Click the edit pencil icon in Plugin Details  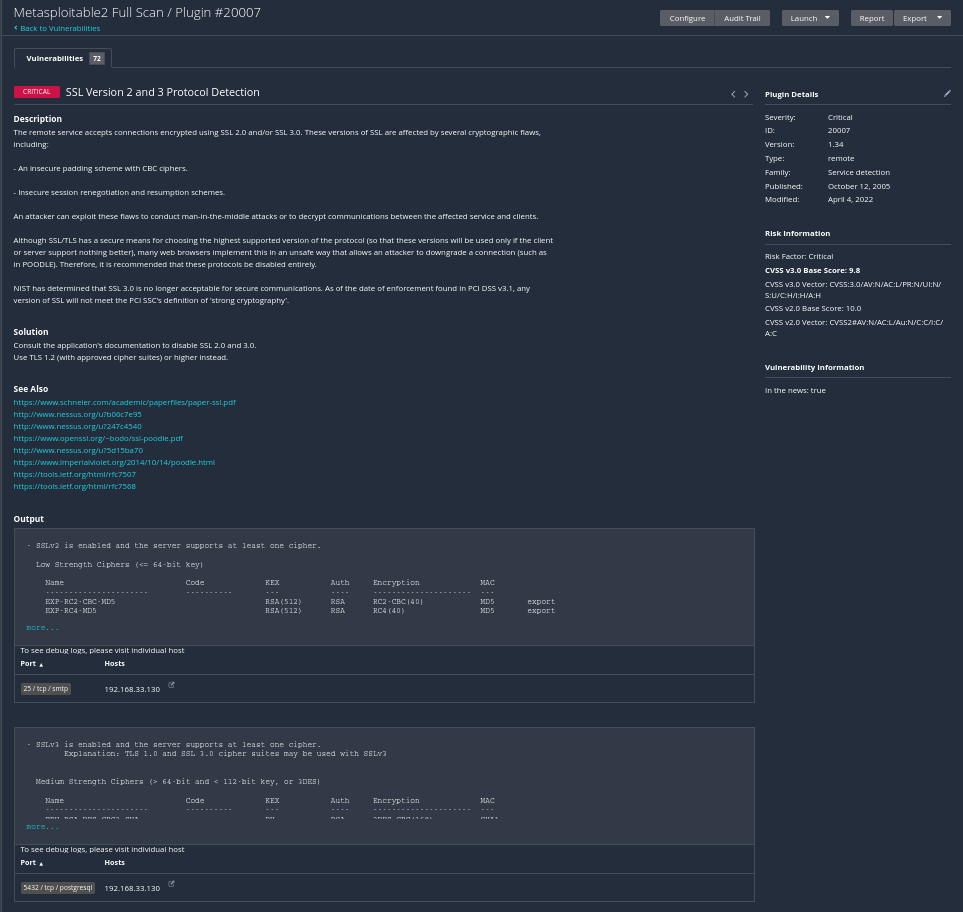pos(947,93)
